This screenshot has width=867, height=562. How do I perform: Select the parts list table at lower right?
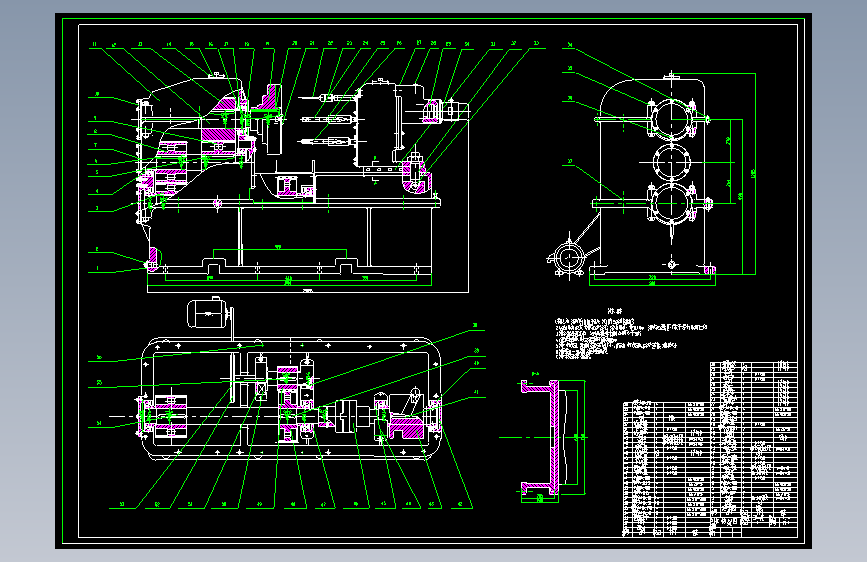pos(710,449)
